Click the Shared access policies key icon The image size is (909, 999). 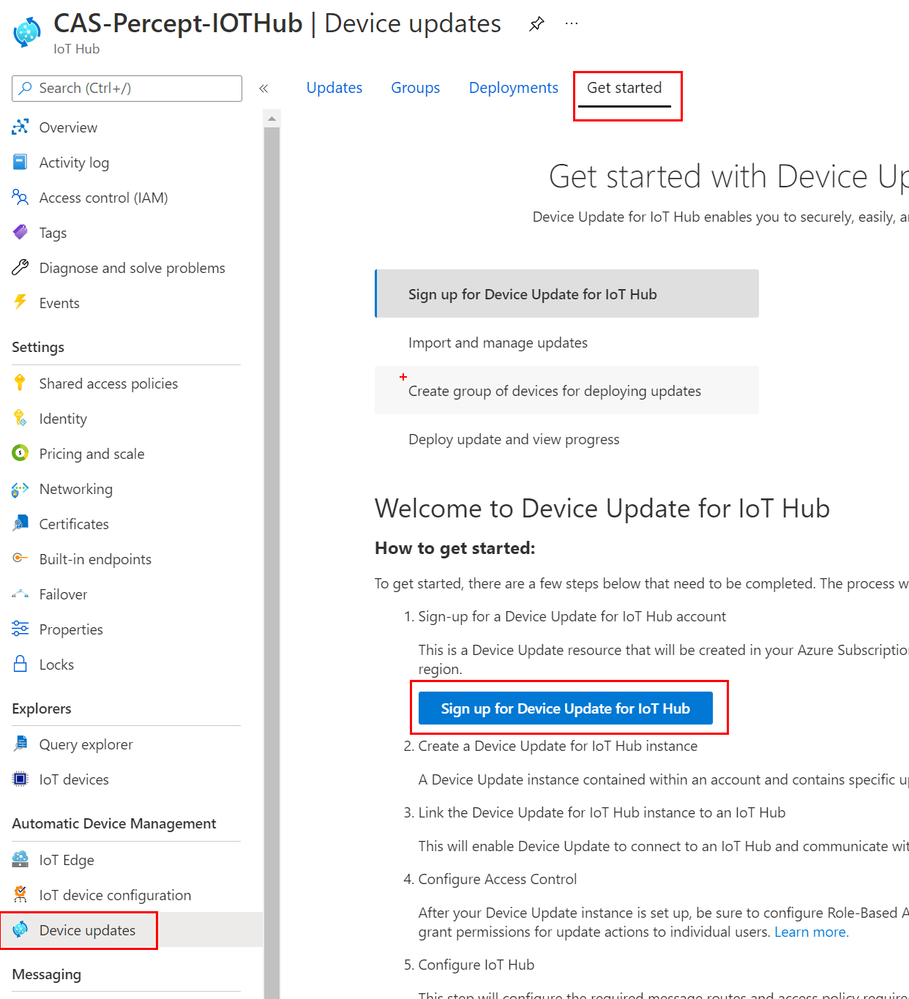tap(20, 382)
